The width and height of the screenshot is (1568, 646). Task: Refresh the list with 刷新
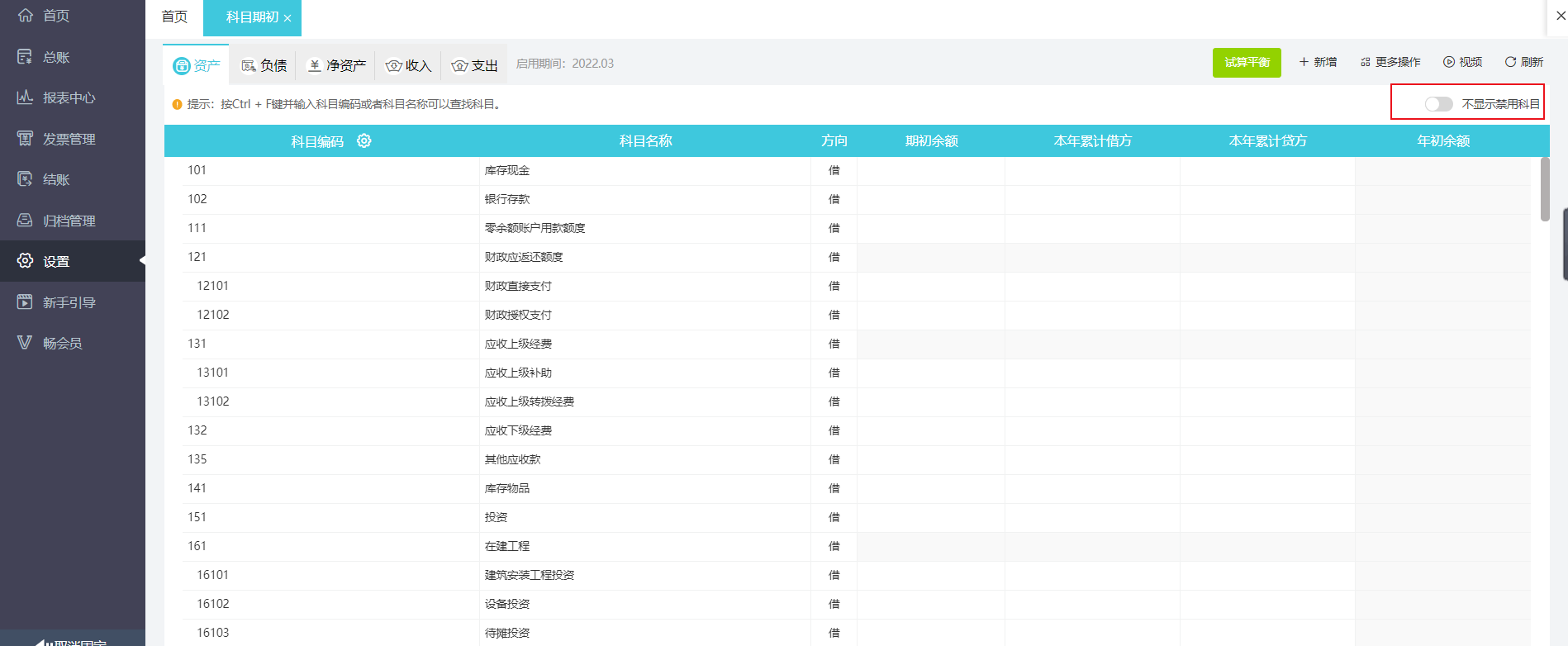[x=1523, y=62]
